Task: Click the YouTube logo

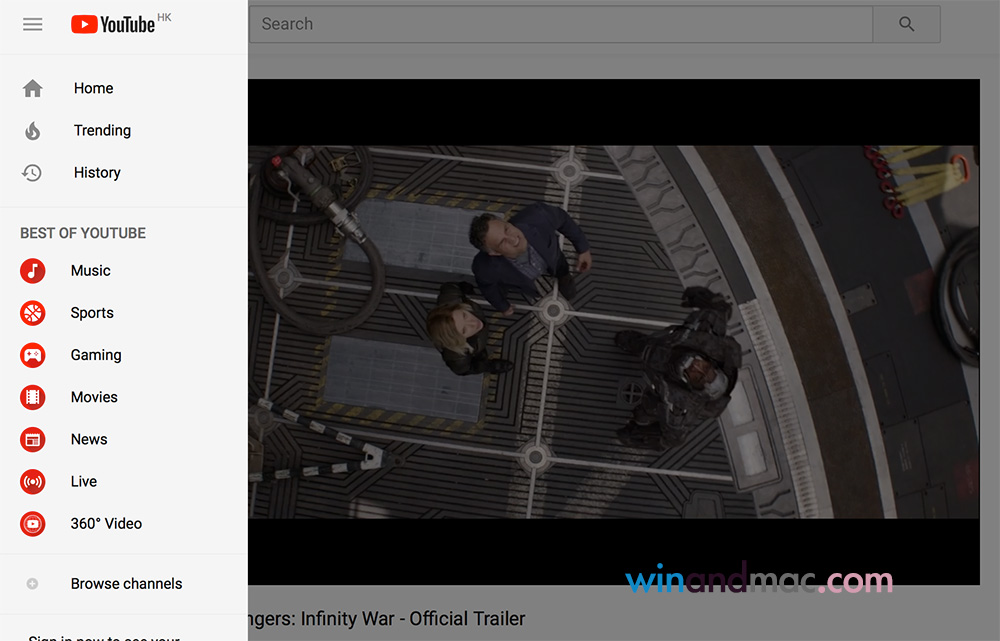Action: pyautogui.click(x=113, y=25)
